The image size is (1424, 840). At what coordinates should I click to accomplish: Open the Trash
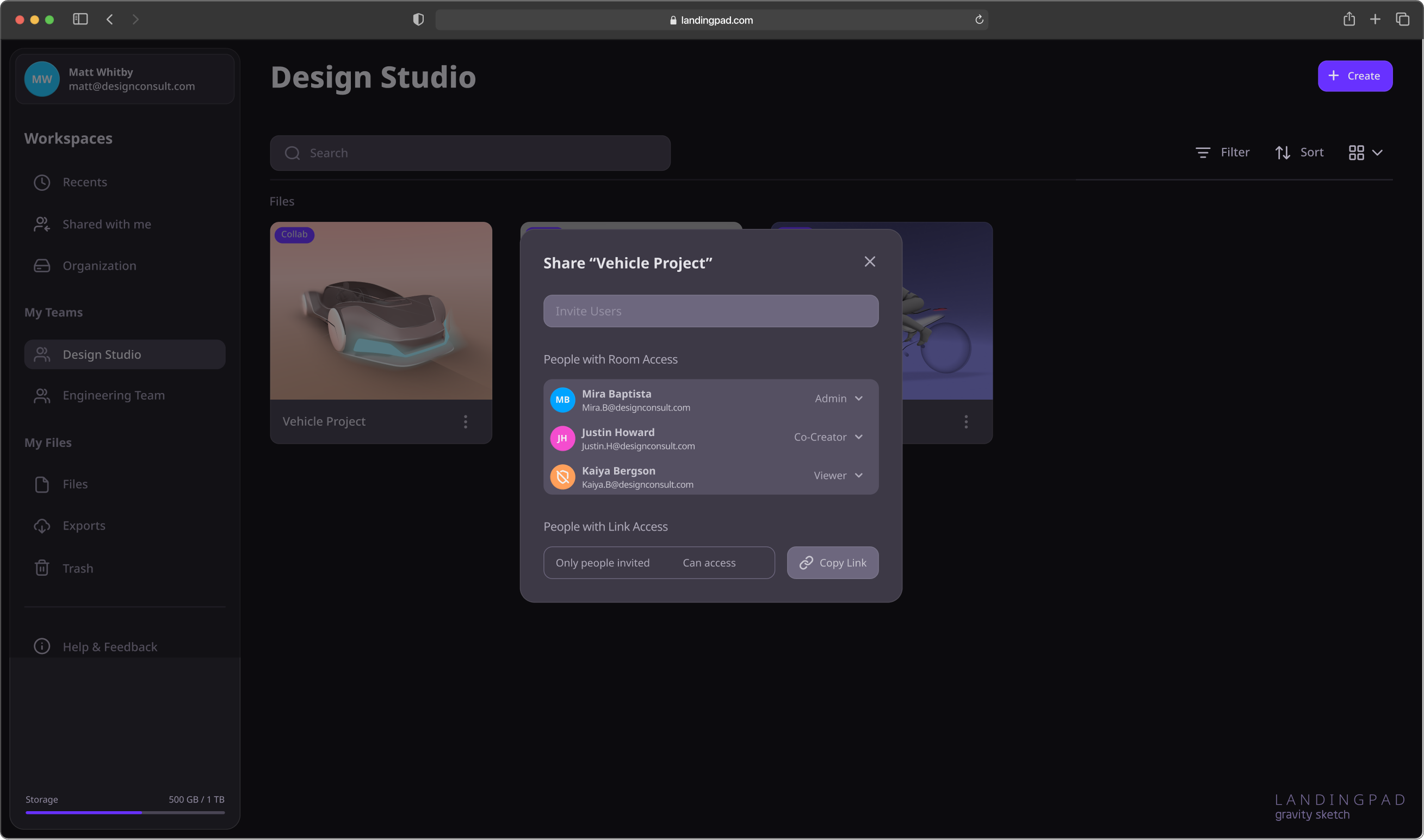(x=78, y=568)
